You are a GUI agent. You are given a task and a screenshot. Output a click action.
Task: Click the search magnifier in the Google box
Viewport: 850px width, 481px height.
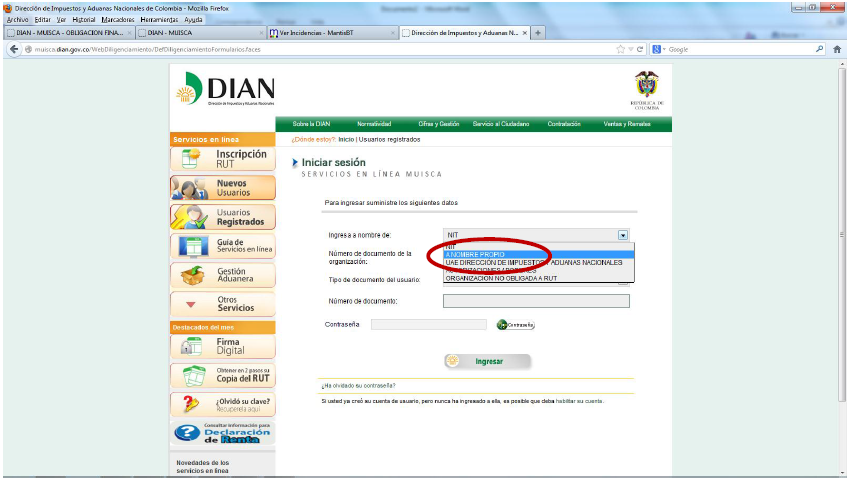pyautogui.click(x=819, y=49)
